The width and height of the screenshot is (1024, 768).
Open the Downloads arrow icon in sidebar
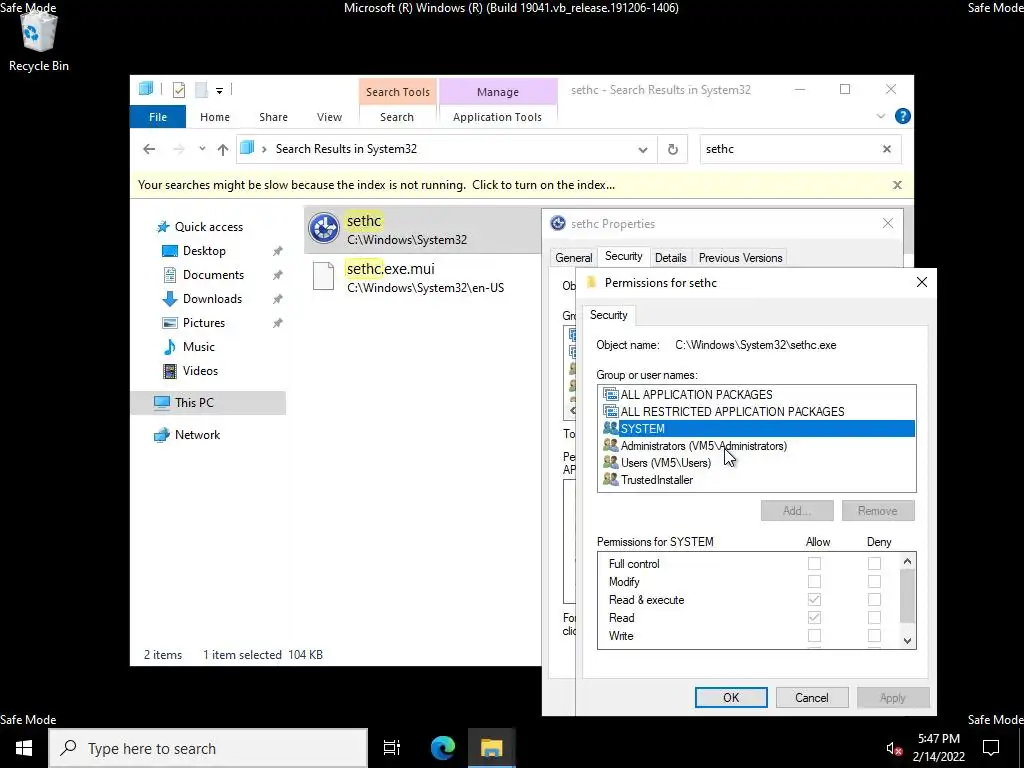point(170,299)
